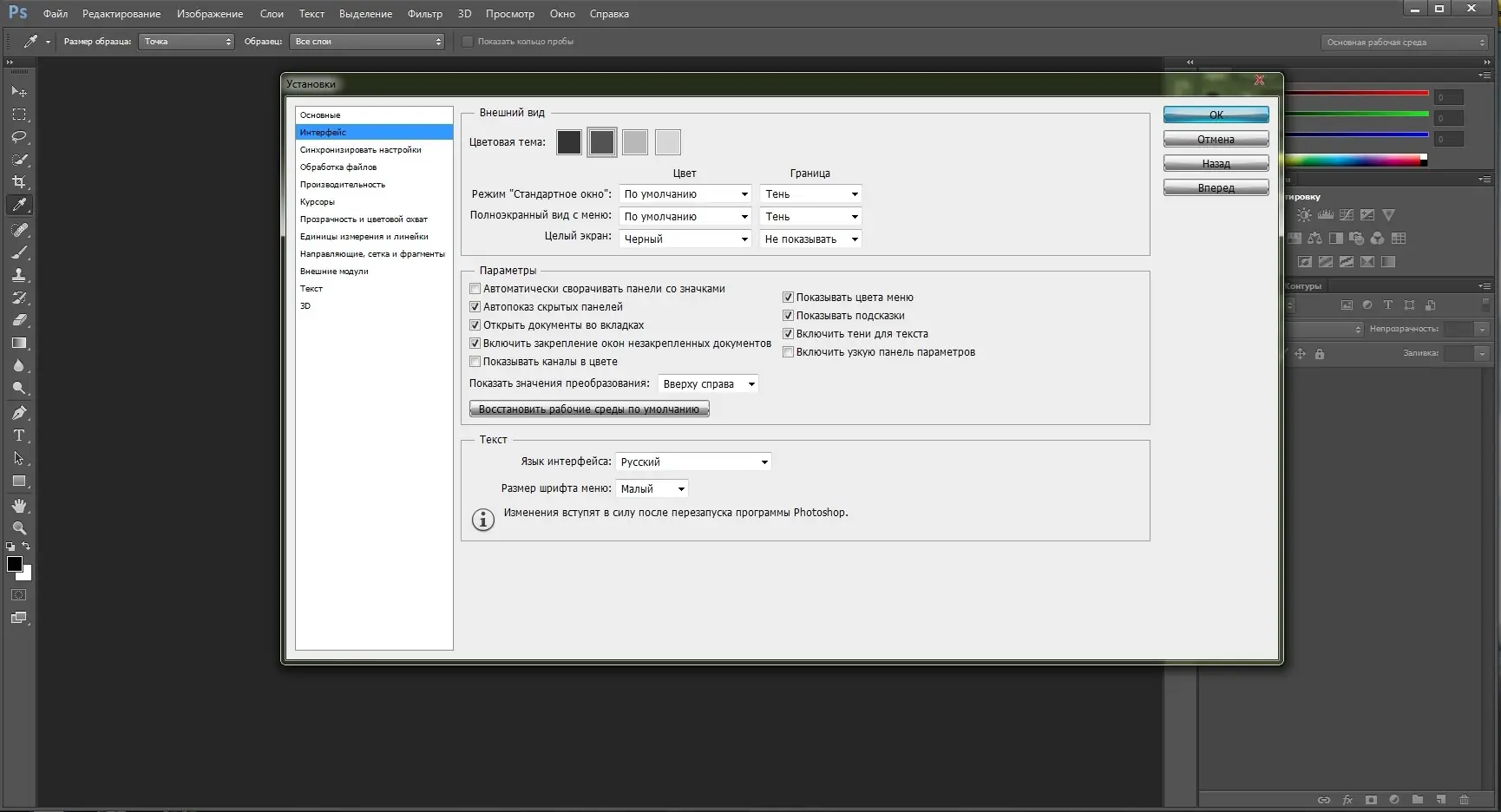The height and width of the screenshot is (812, 1501).
Task: Select the History Brush tool
Action: coord(18,298)
